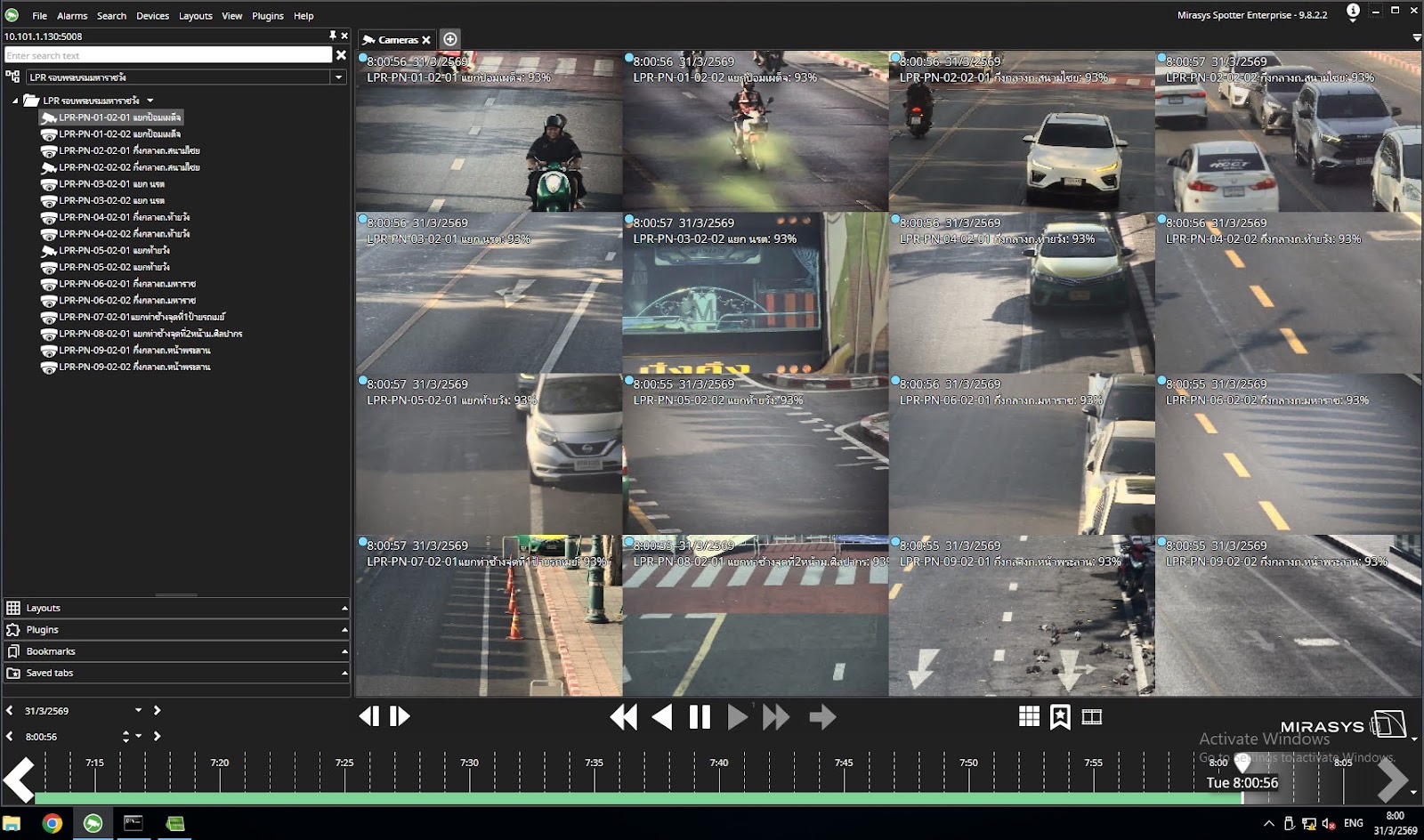
Task: Open the Help menu
Action: tap(303, 16)
